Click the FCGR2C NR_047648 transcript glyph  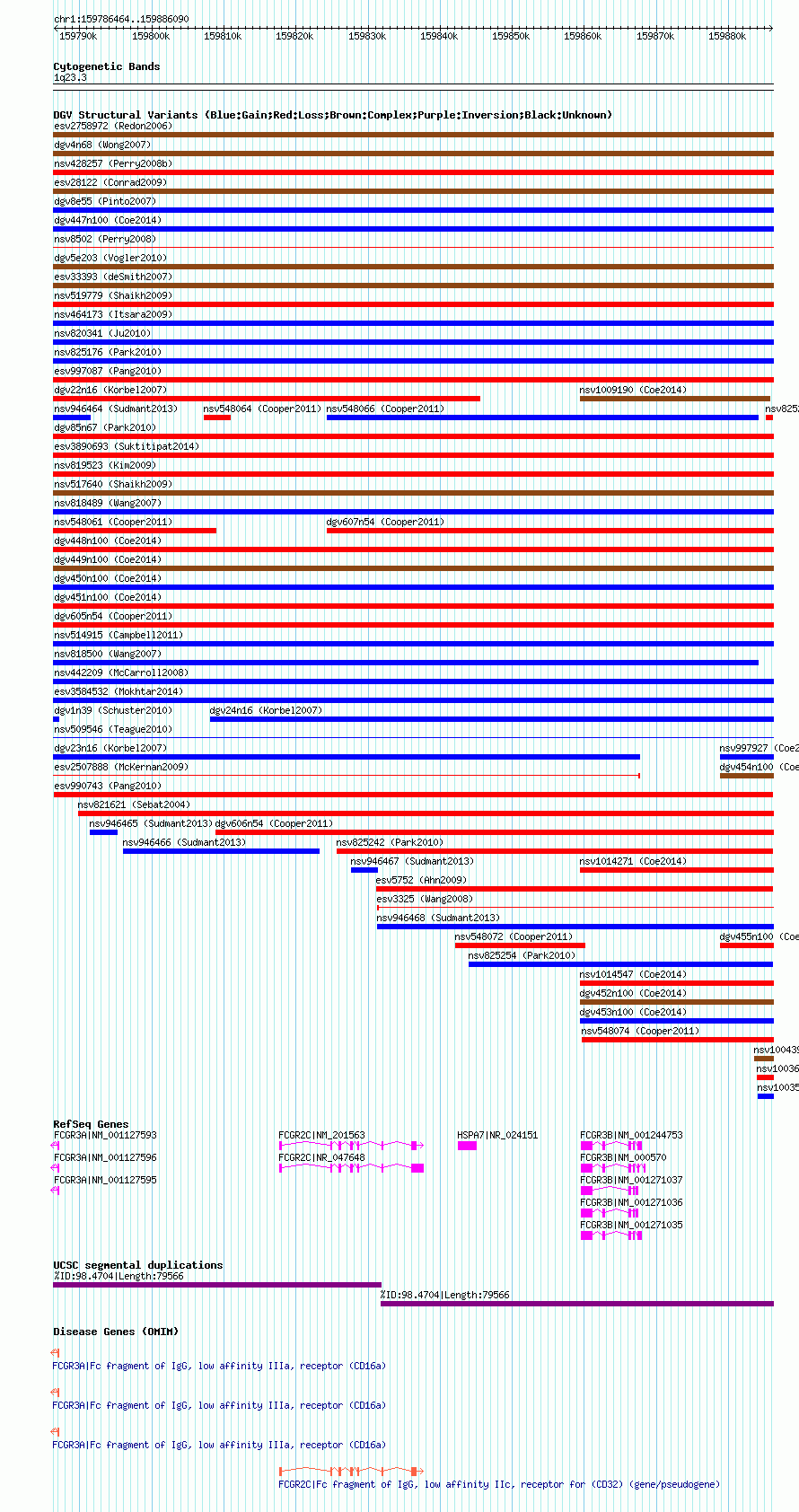coord(351,1168)
